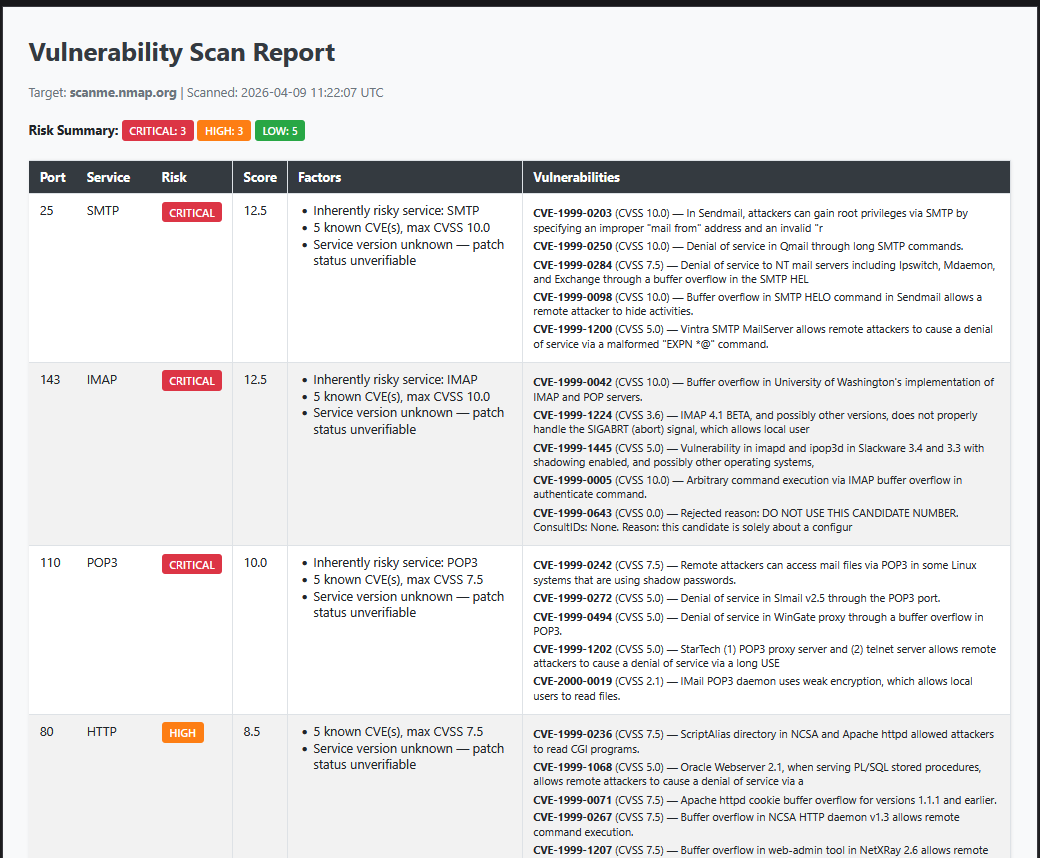Click the scanned timestamp 2026-04-09 11:22:07 UTC
1040x858 pixels.
[x=312, y=93]
